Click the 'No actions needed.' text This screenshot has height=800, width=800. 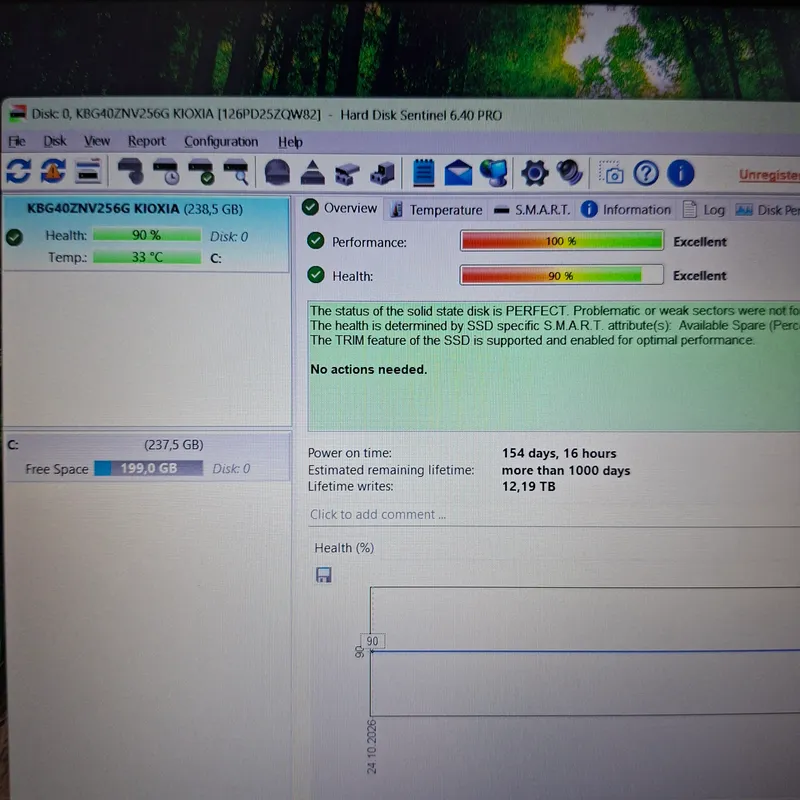368,369
